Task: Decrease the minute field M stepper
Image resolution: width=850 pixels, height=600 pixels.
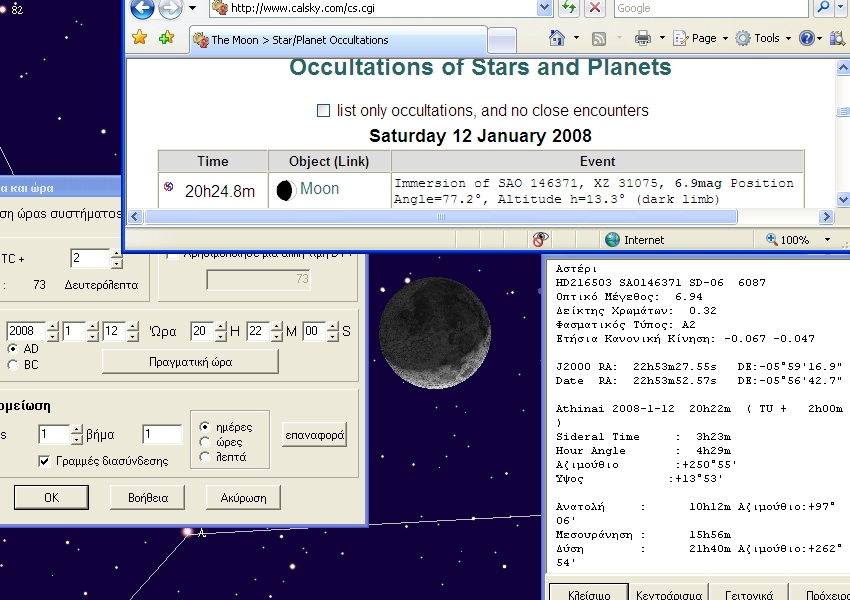Action: [x=276, y=336]
